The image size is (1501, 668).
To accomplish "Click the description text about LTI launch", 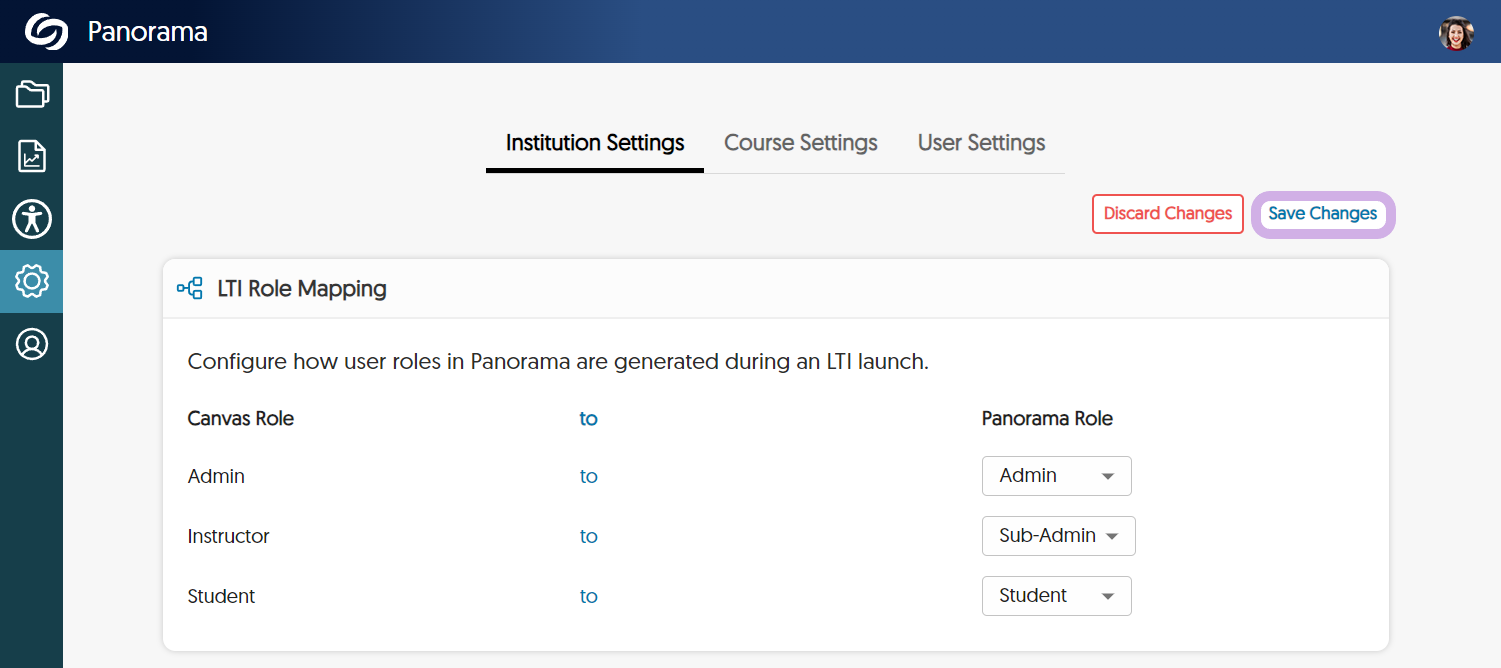I will (x=559, y=362).
